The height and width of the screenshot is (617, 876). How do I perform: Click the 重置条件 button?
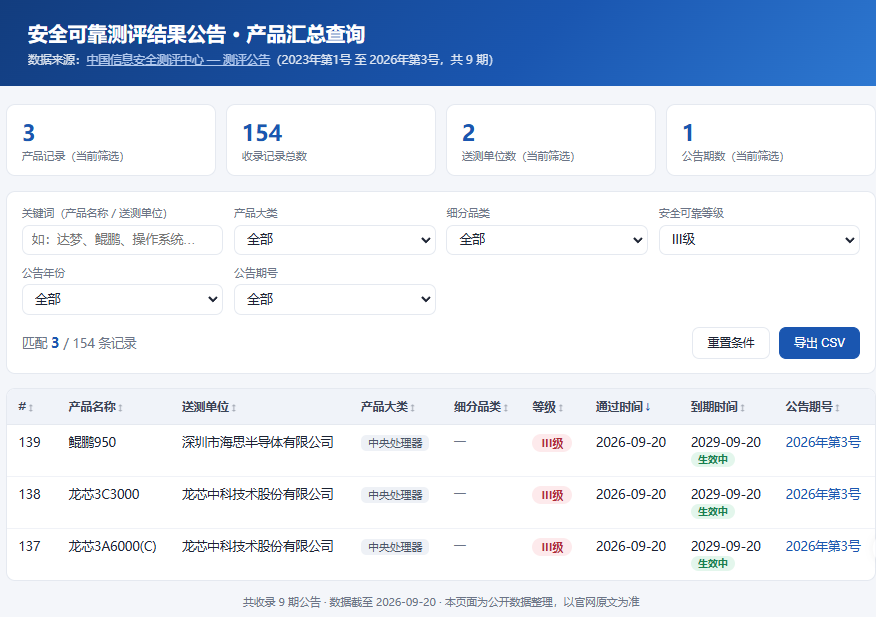[x=731, y=343]
